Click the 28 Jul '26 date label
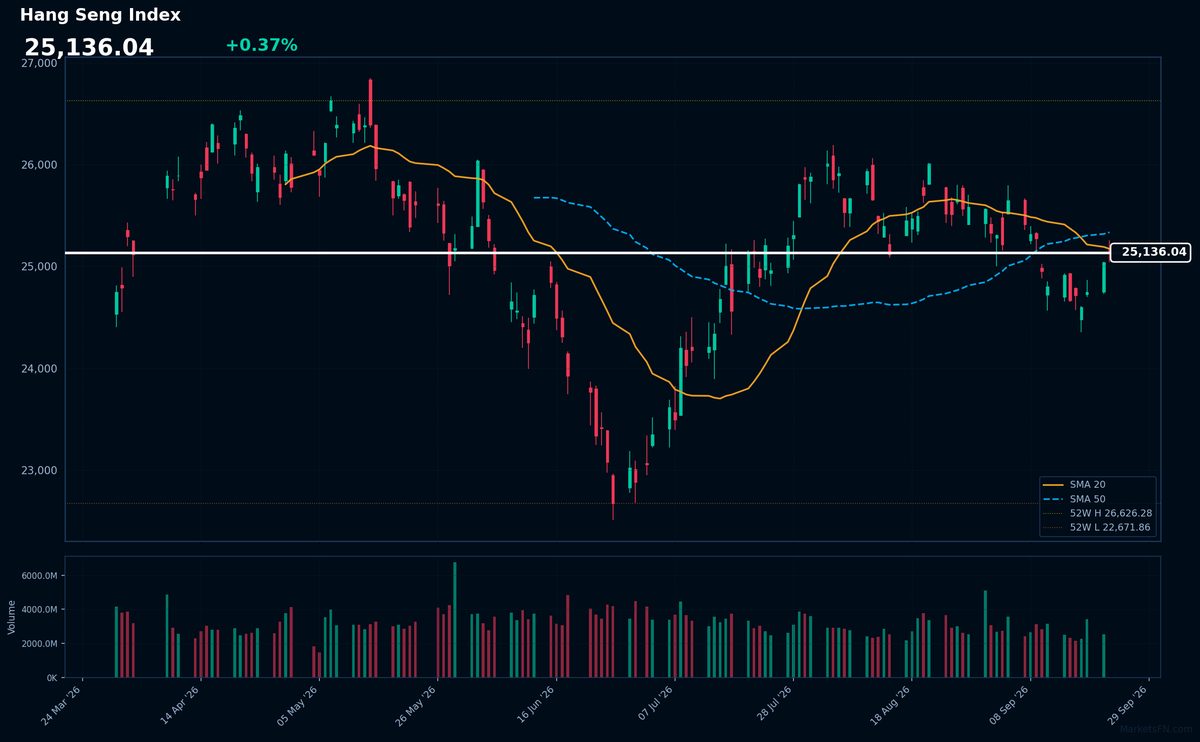The image size is (1200, 742). [772, 705]
